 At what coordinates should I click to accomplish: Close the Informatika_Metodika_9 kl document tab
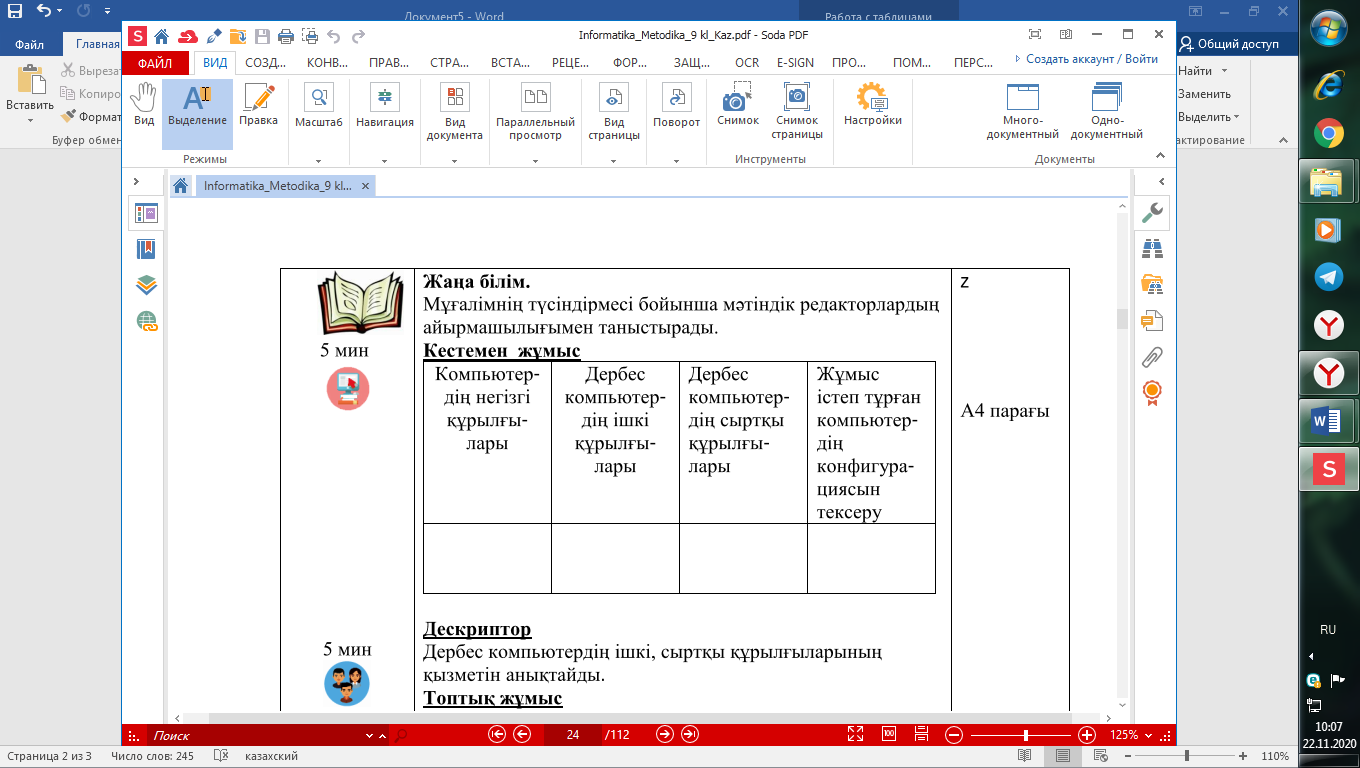[x=366, y=186]
